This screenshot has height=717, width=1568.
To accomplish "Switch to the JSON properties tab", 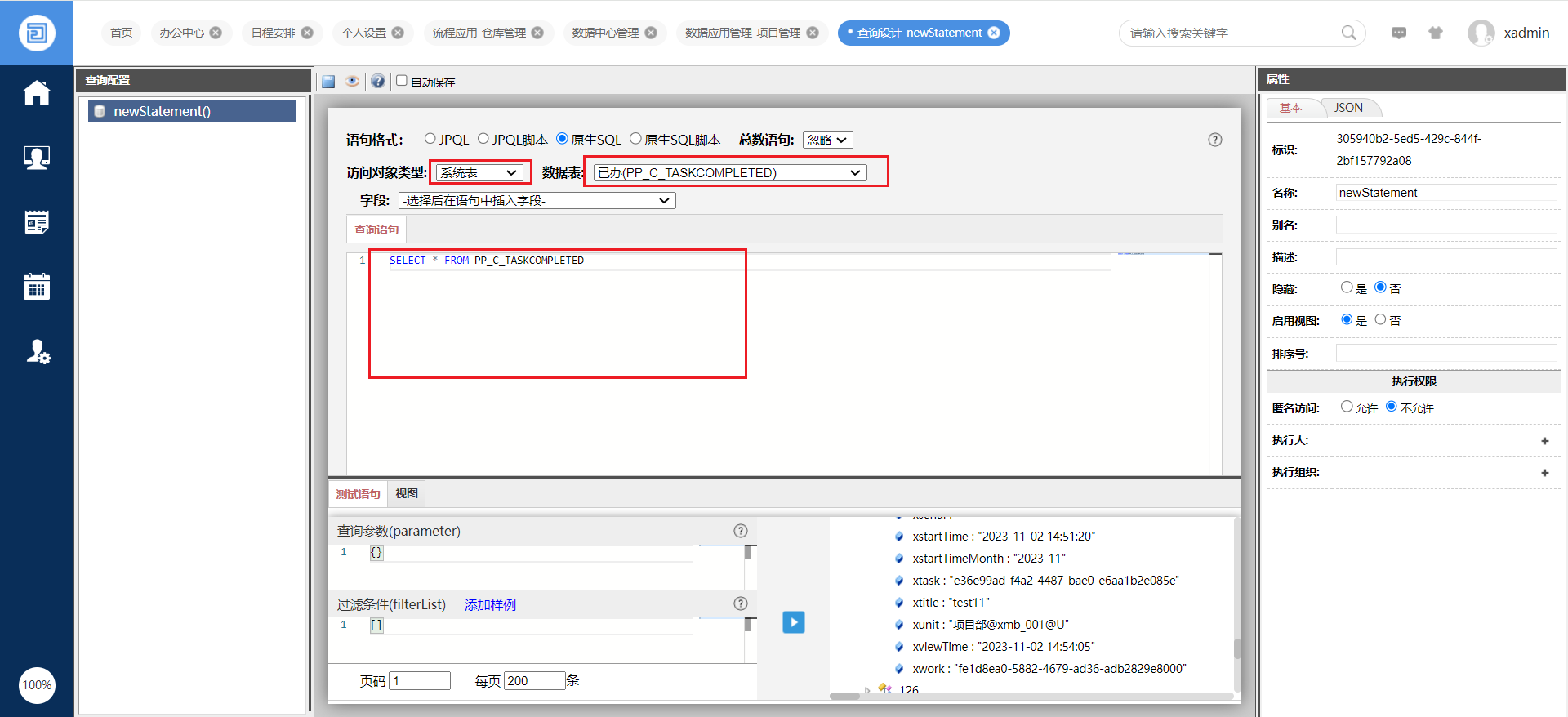I will tap(1348, 108).
